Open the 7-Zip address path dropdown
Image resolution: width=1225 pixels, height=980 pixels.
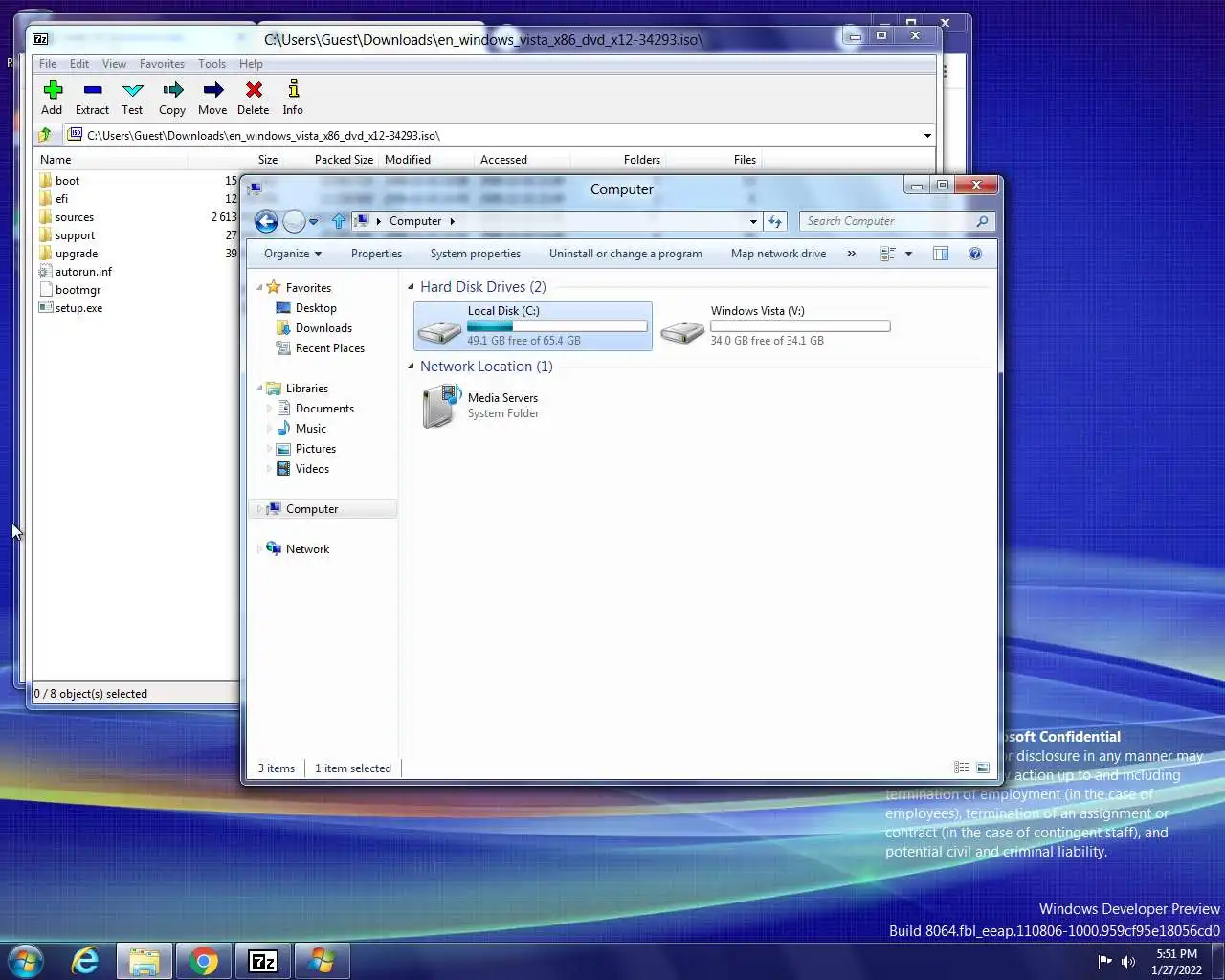pos(926,136)
